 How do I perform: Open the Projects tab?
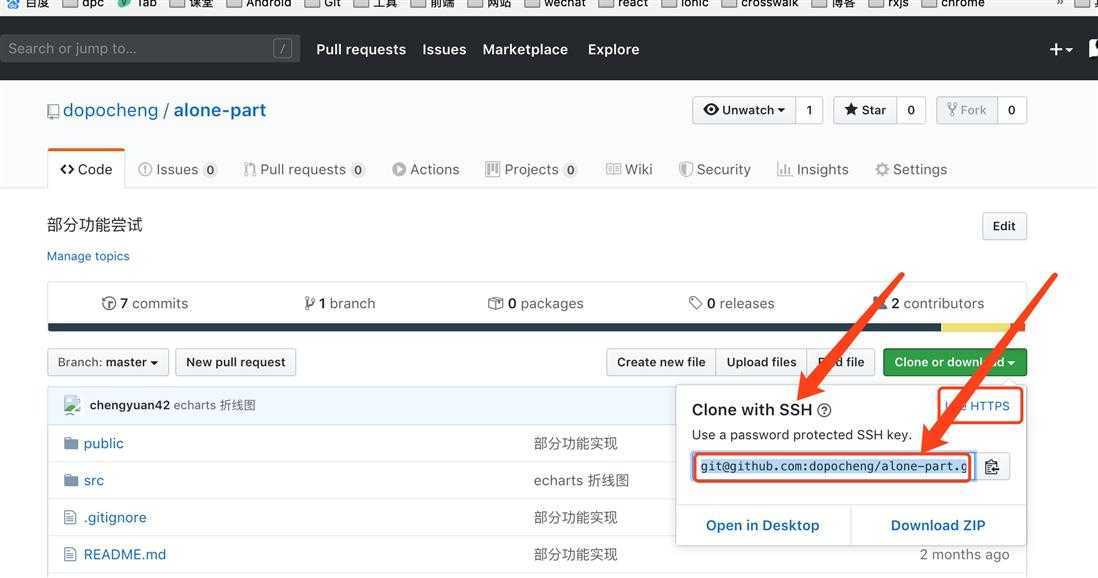click(x=531, y=170)
